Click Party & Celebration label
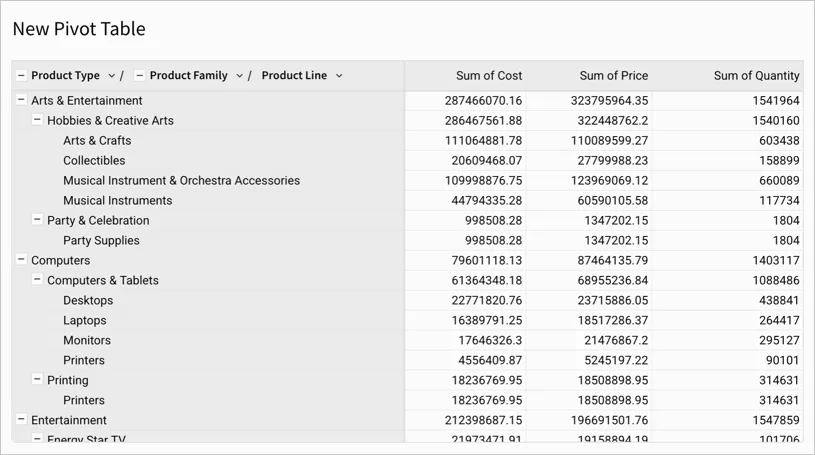Screen dimensions: 815x455 [x=98, y=220]
